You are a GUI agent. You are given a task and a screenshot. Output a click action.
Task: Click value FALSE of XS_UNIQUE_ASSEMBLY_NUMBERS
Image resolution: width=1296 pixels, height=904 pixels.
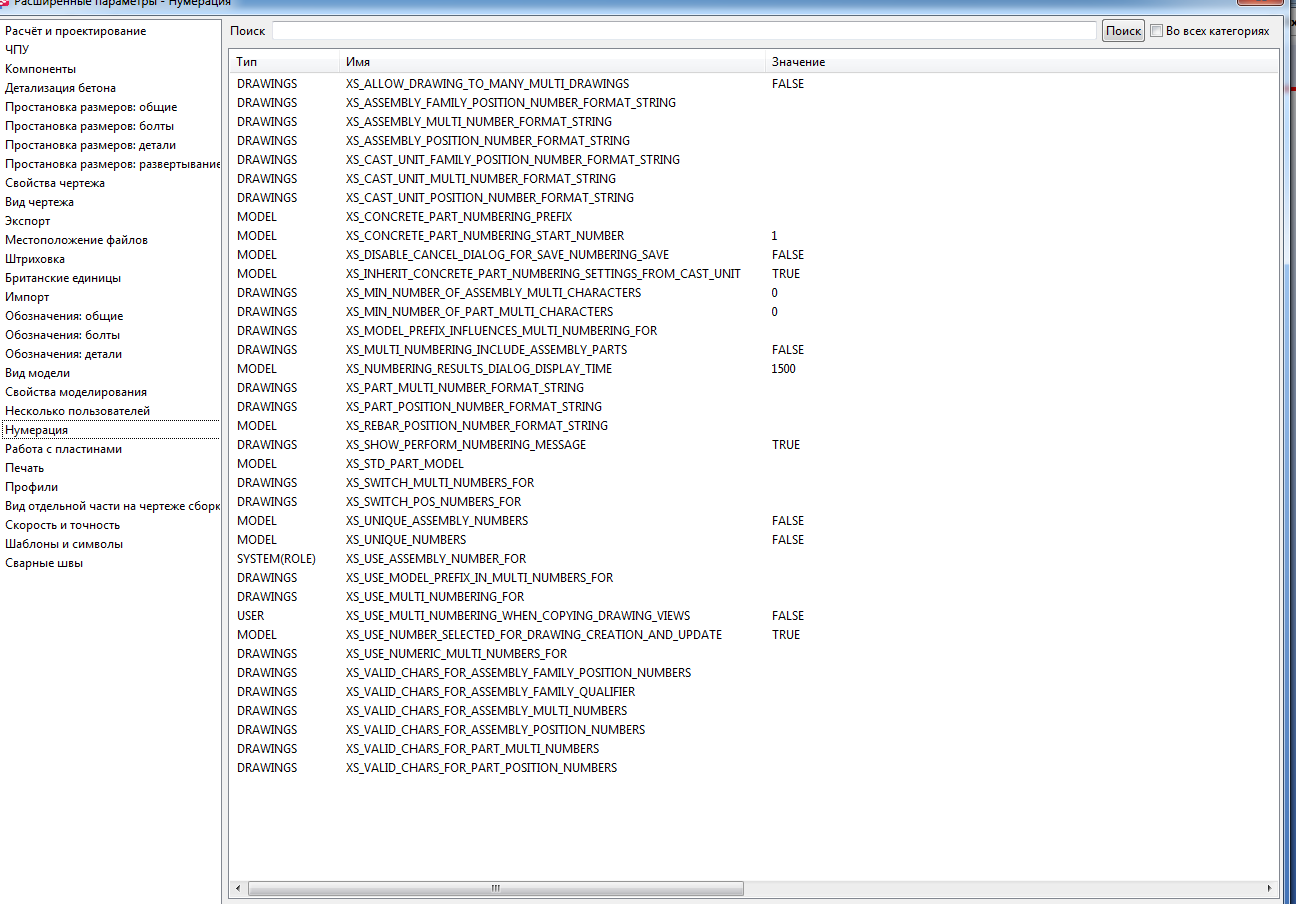(x=788, y=521)
